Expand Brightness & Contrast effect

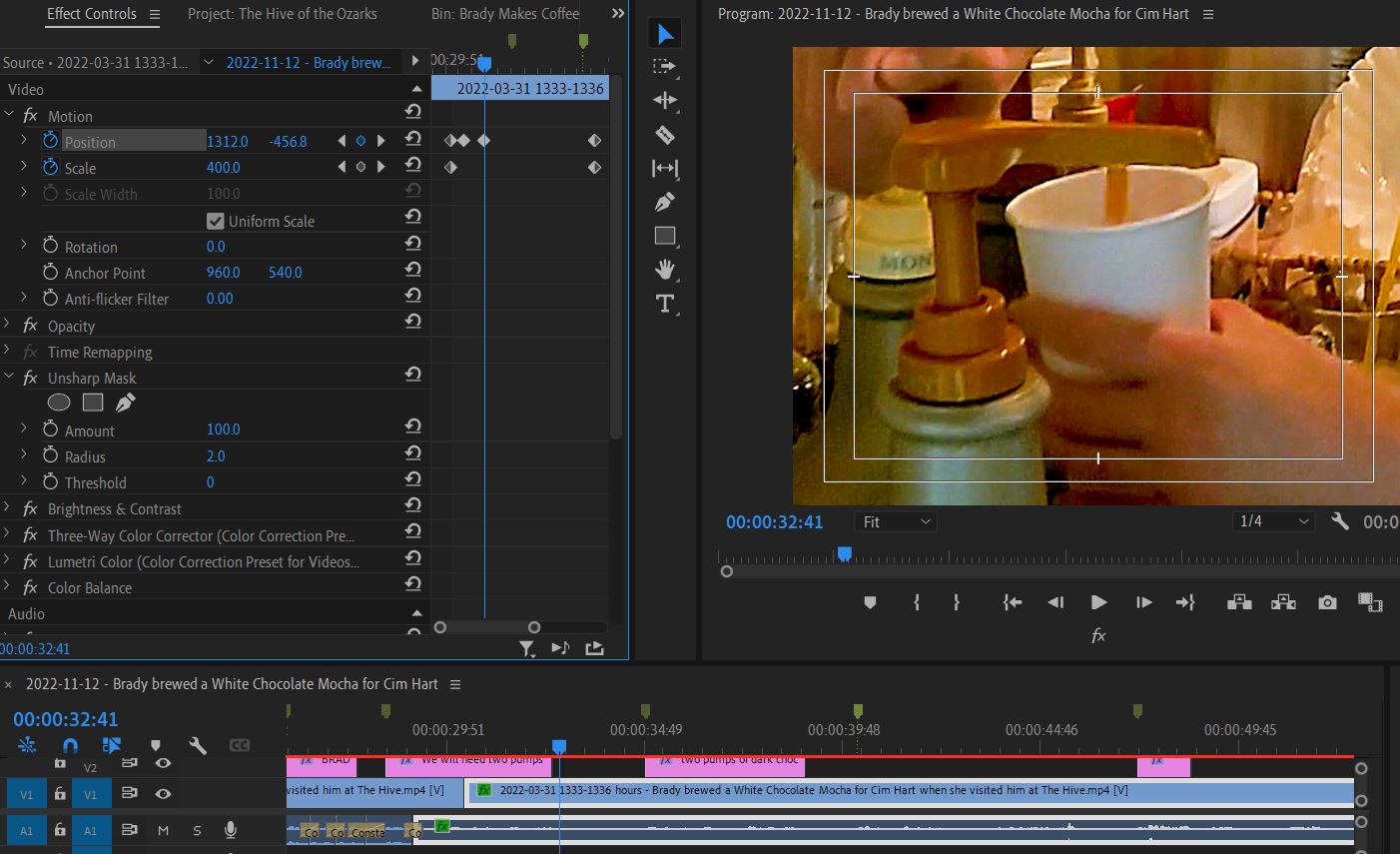click(x=8, y=508)
